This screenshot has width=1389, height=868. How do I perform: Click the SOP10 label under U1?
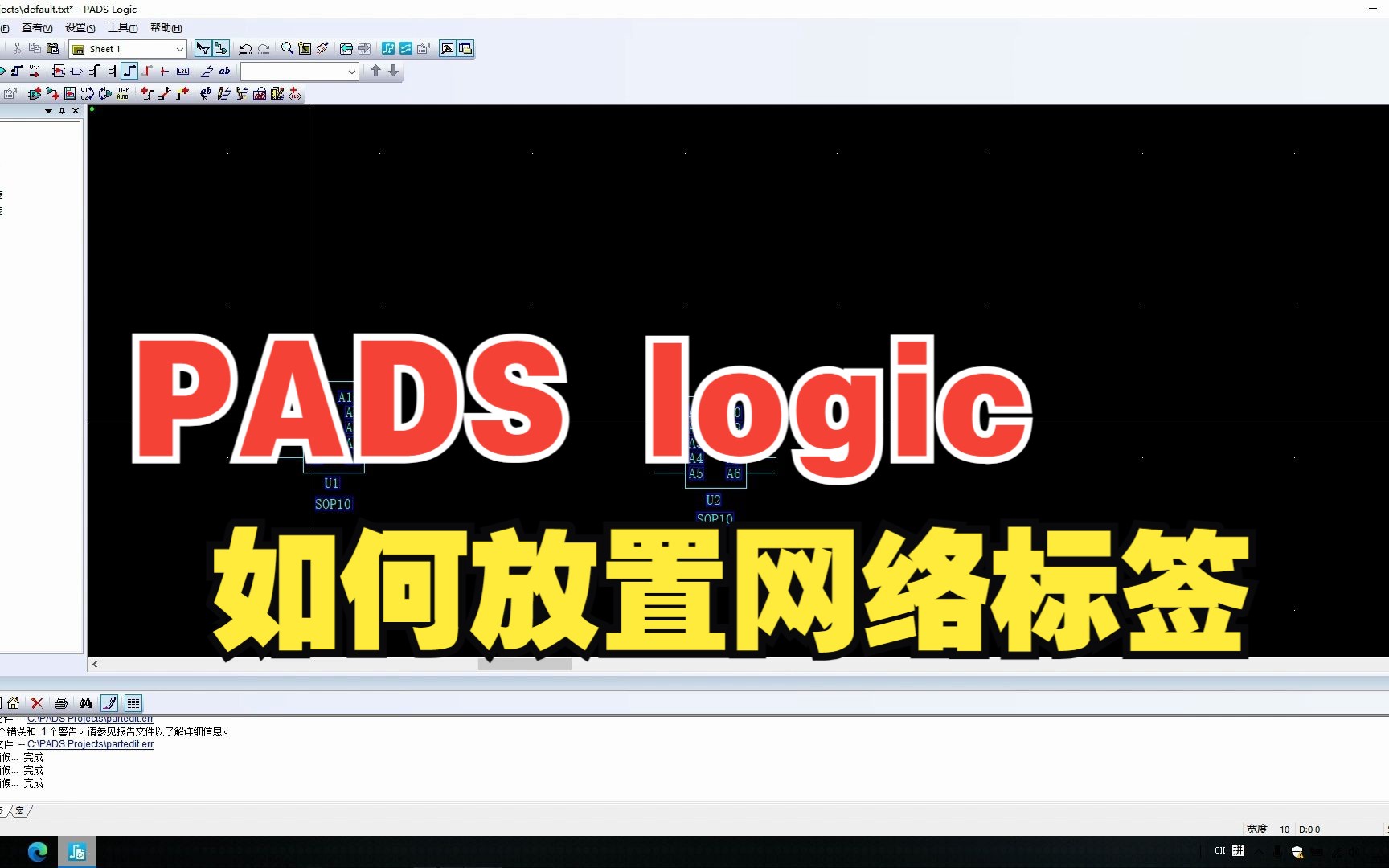tap(333, 504)
